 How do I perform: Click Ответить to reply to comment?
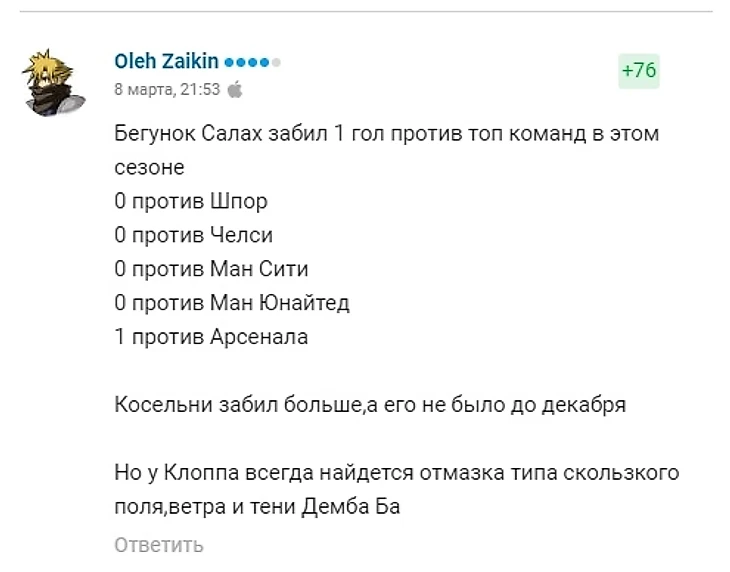[159, 545]
